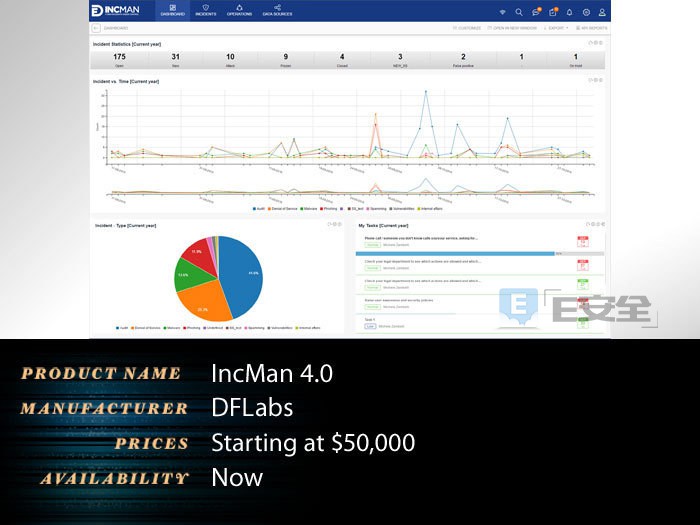
Task: Open the settings gear icon
Action: point(586,12)
